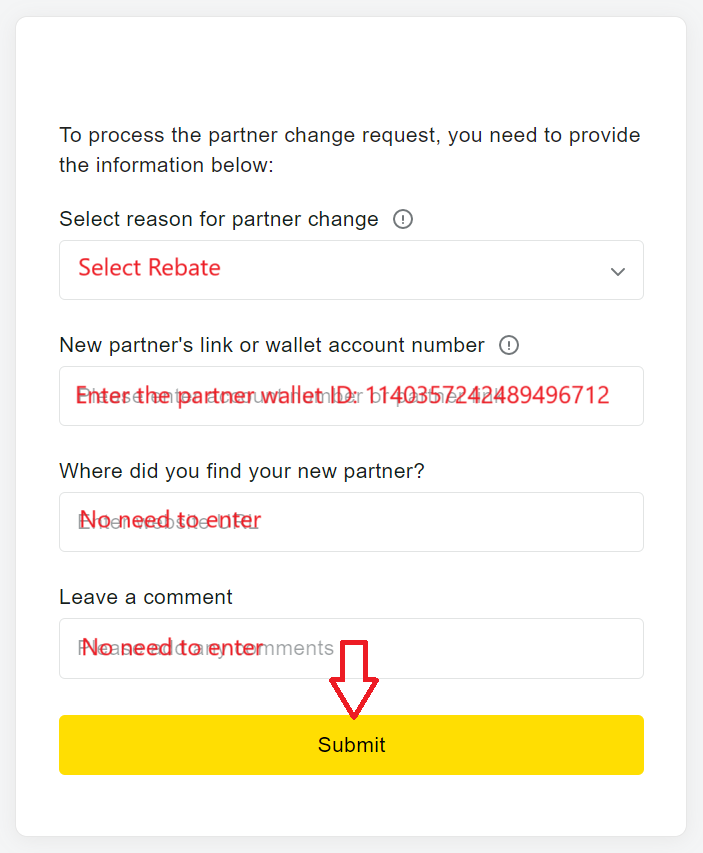Click the Submit text on the yellow button

pyautogui.click(x=352, y=745)
